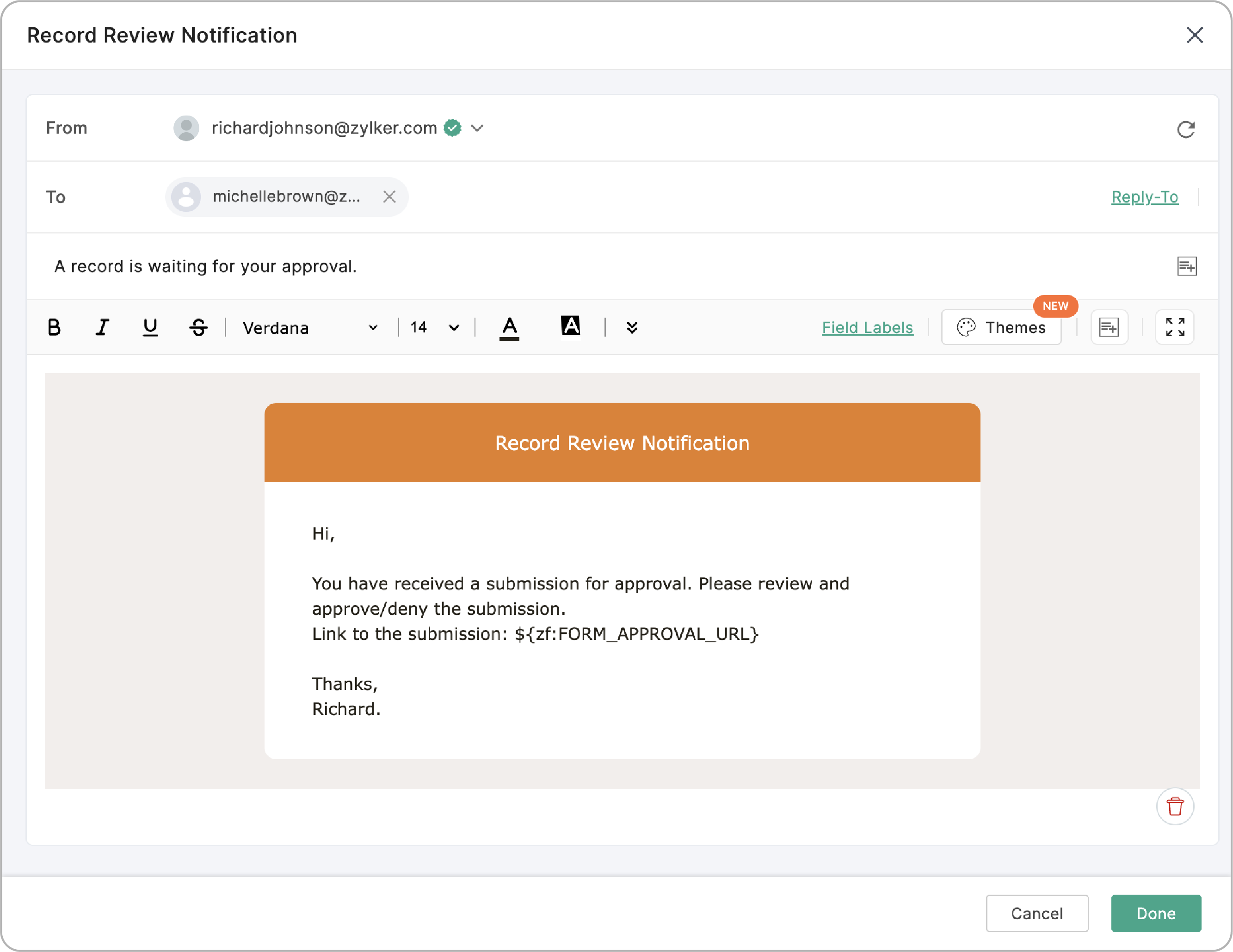
Task: Delete the email template with trash icon
Action: click(1175, 806)
